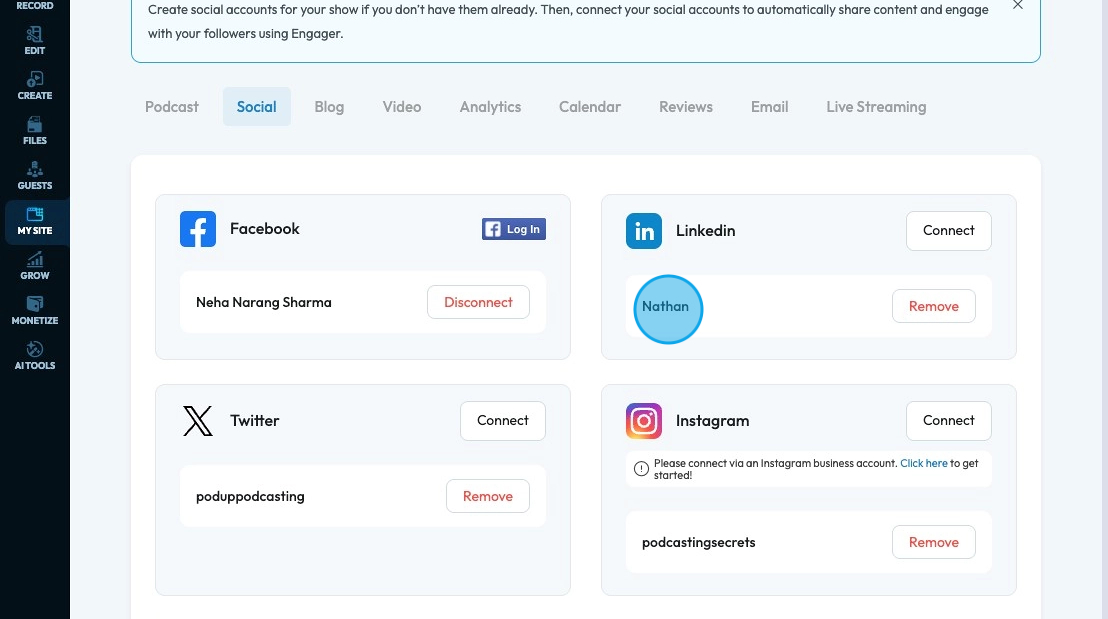
Task: Click the LinkedIn logo icon
Action: click(x=644, y=231)
